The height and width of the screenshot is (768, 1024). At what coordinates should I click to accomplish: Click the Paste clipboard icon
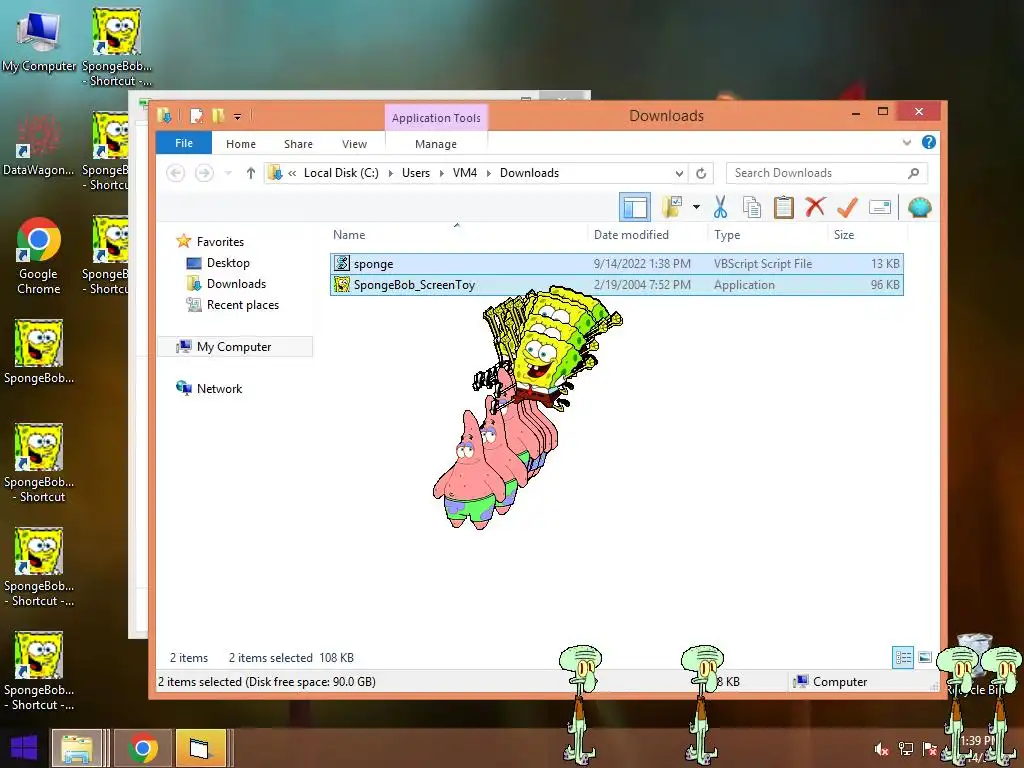point(784,207)
